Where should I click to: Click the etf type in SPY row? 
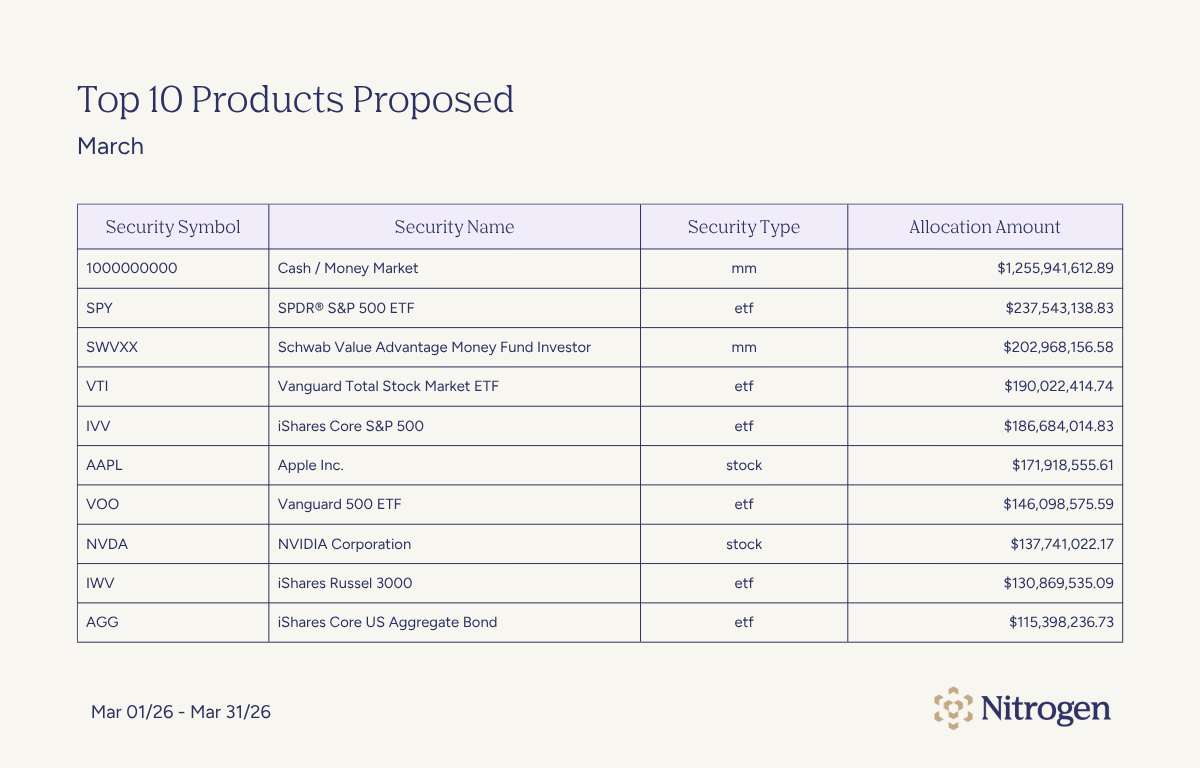coord(744,308)
